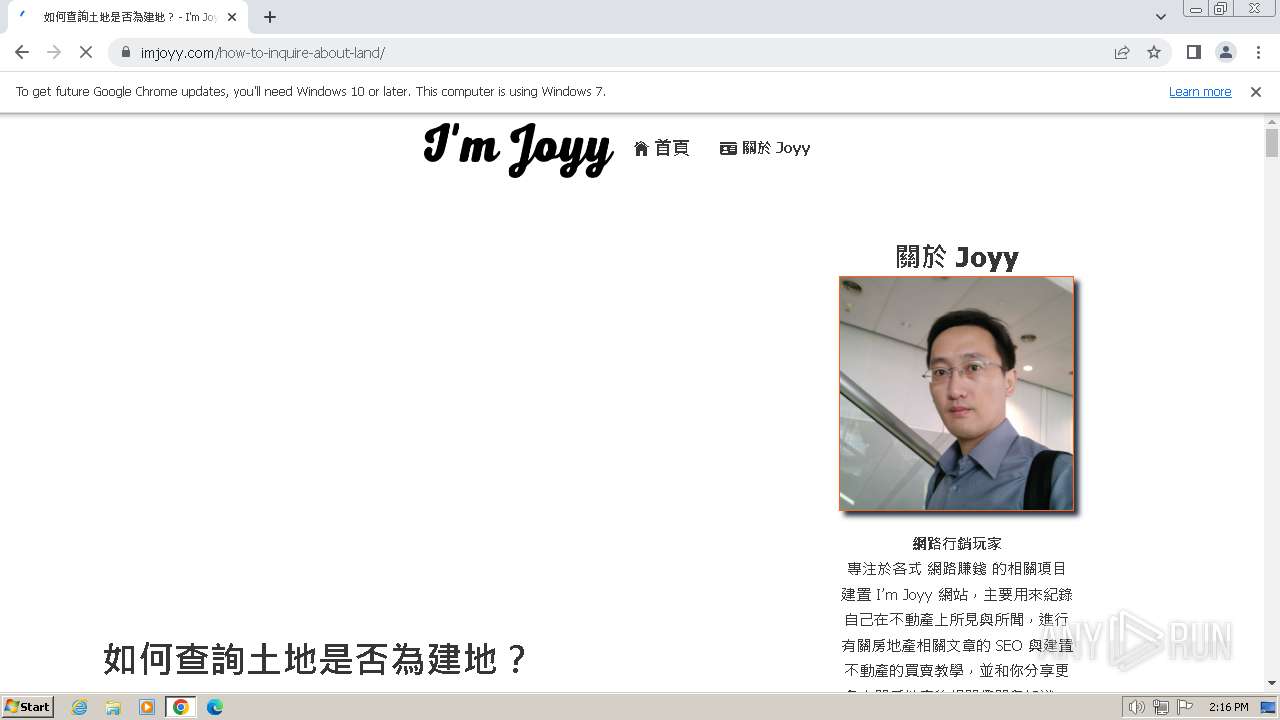The width and height of the screenshot is (1280, 720).
Task: Click the page vertical scrollbar thumb
Action: point(1272,143)
